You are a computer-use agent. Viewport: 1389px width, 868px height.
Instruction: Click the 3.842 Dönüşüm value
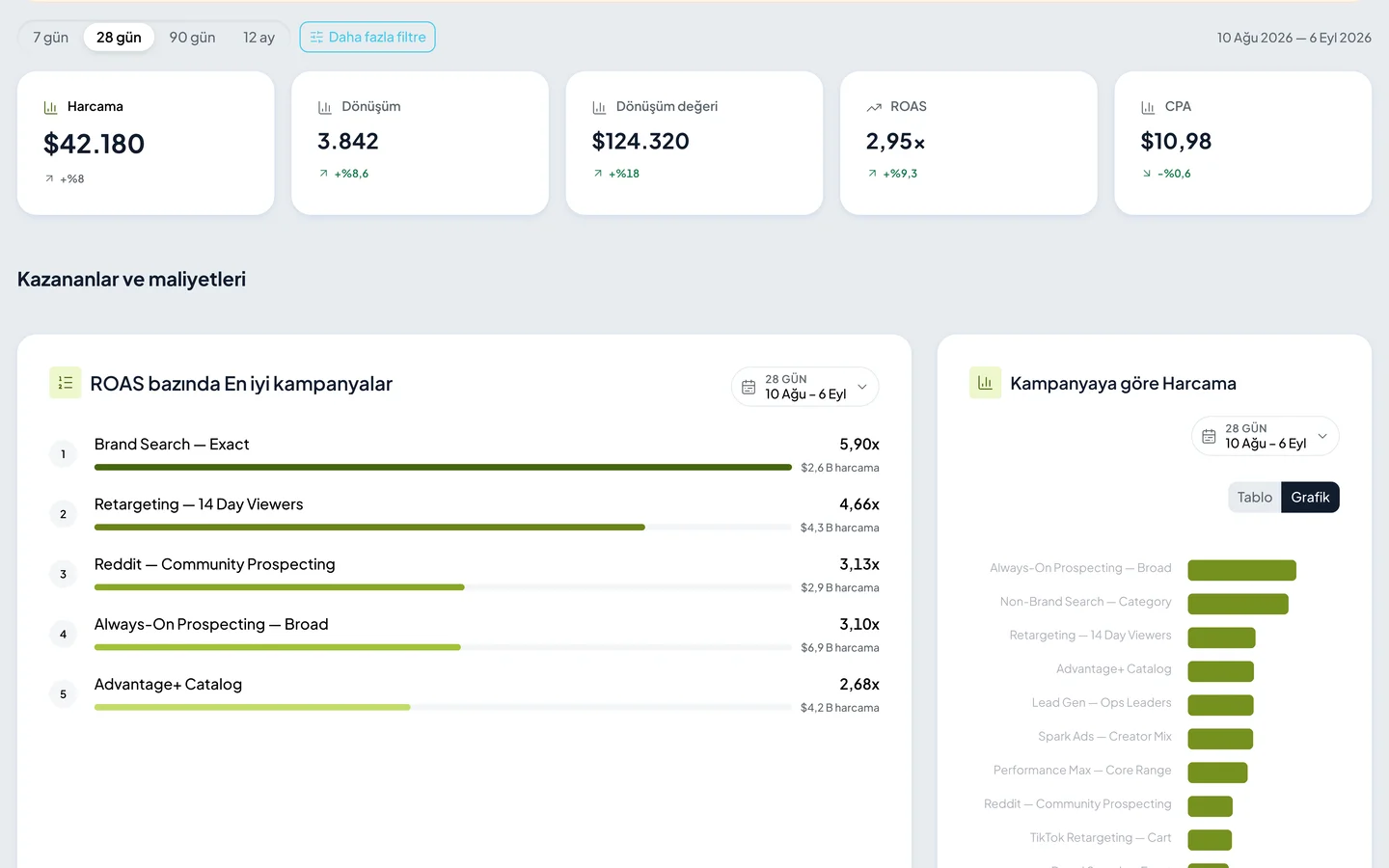pyautogui.click(x=348, y=142)
